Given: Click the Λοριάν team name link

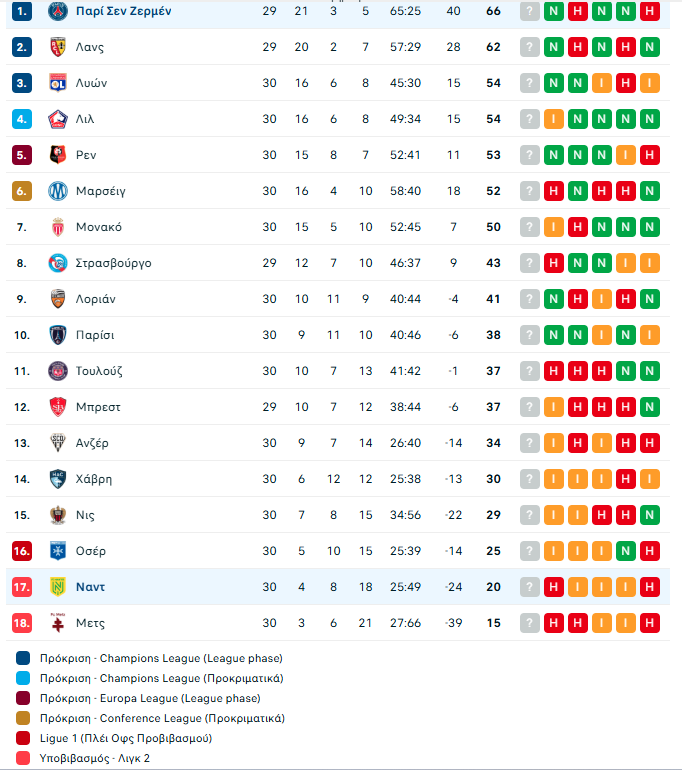Looking at the screenshot, I should [96, 299].
